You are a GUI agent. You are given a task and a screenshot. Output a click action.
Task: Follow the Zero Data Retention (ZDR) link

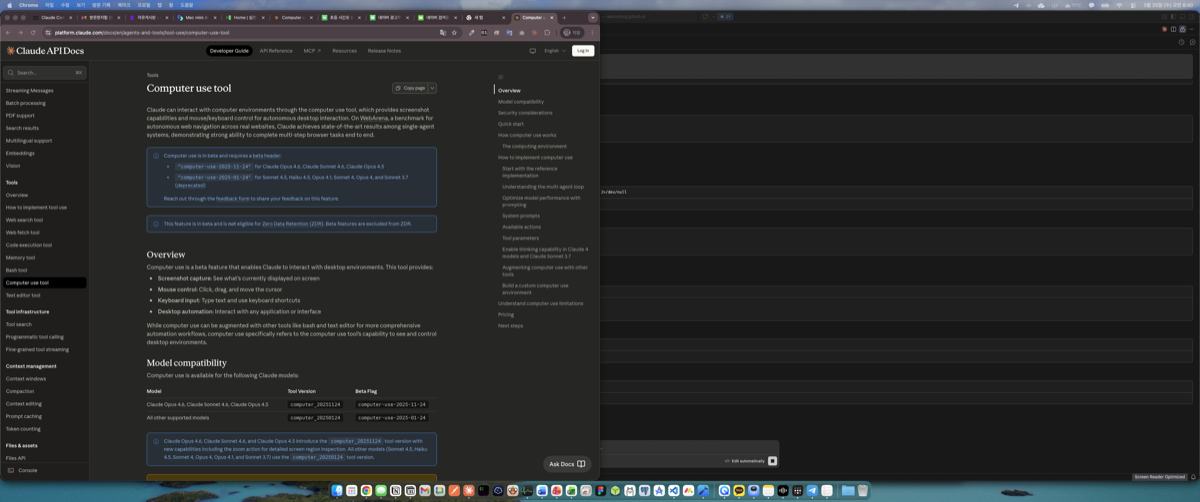pyautogui.click(x=295, y=224)
